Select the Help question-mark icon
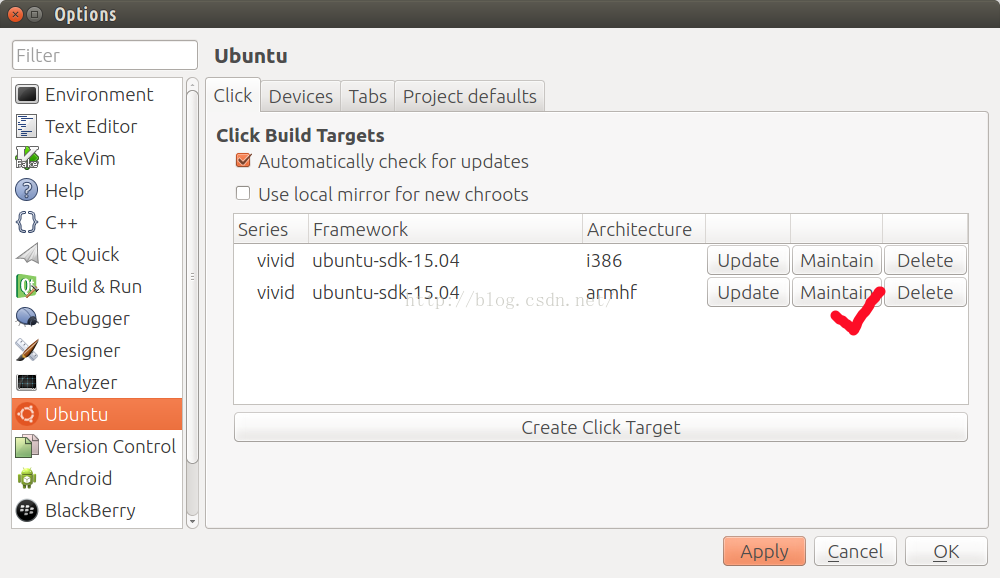This screenshot has width=1000, height=578. (27, 190)
